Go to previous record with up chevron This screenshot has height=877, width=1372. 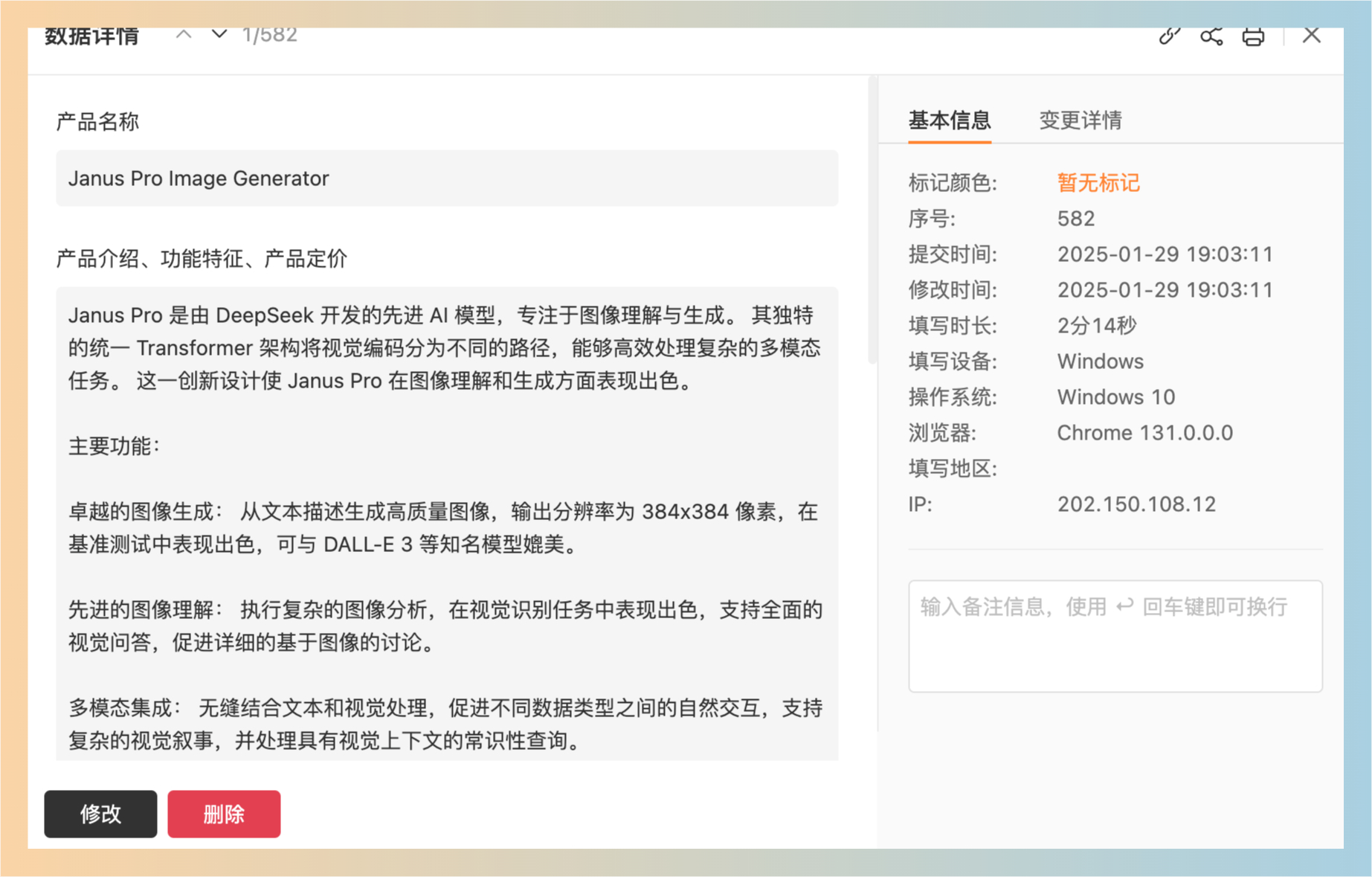point(184,34)
